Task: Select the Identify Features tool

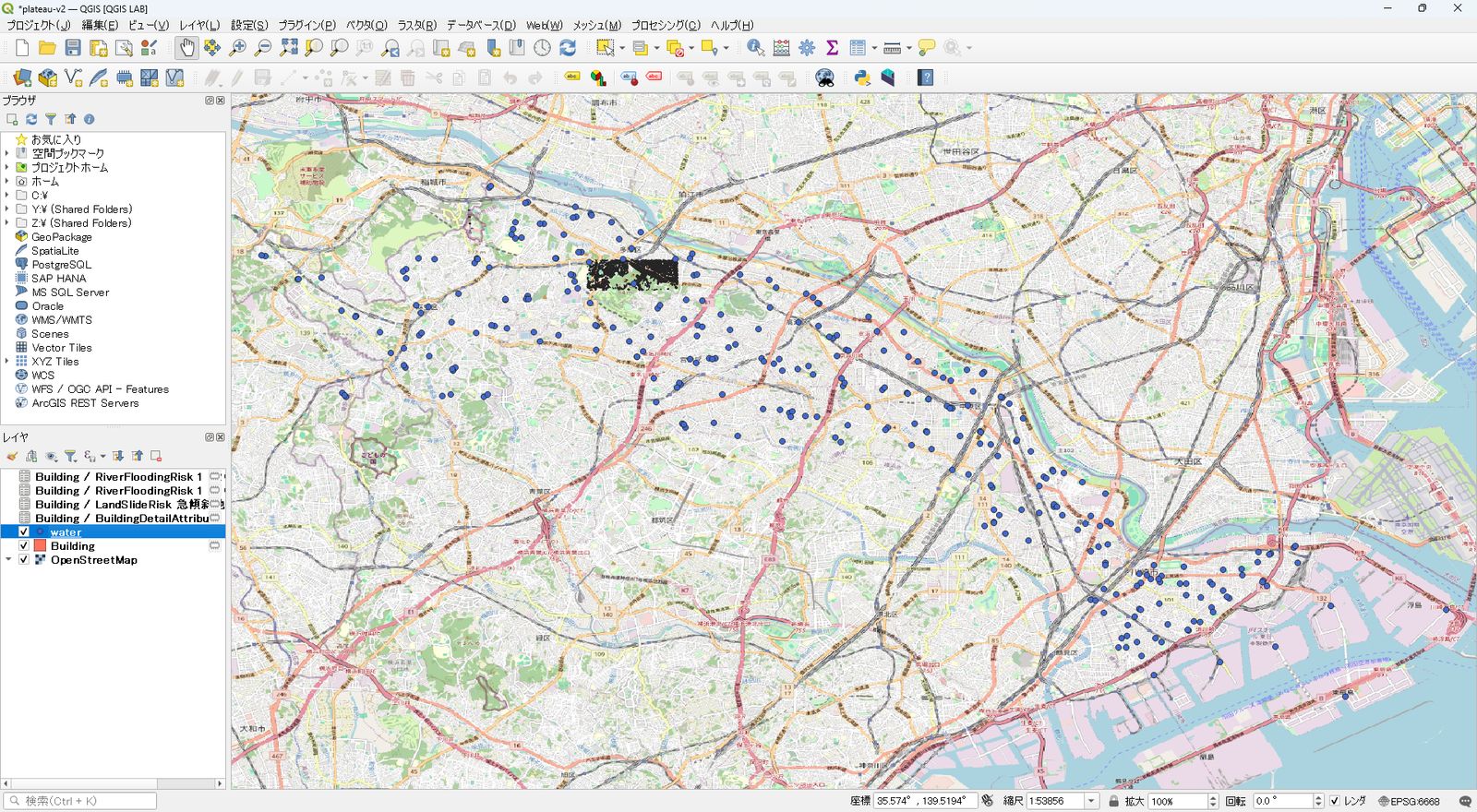Action: coord(756,48)
